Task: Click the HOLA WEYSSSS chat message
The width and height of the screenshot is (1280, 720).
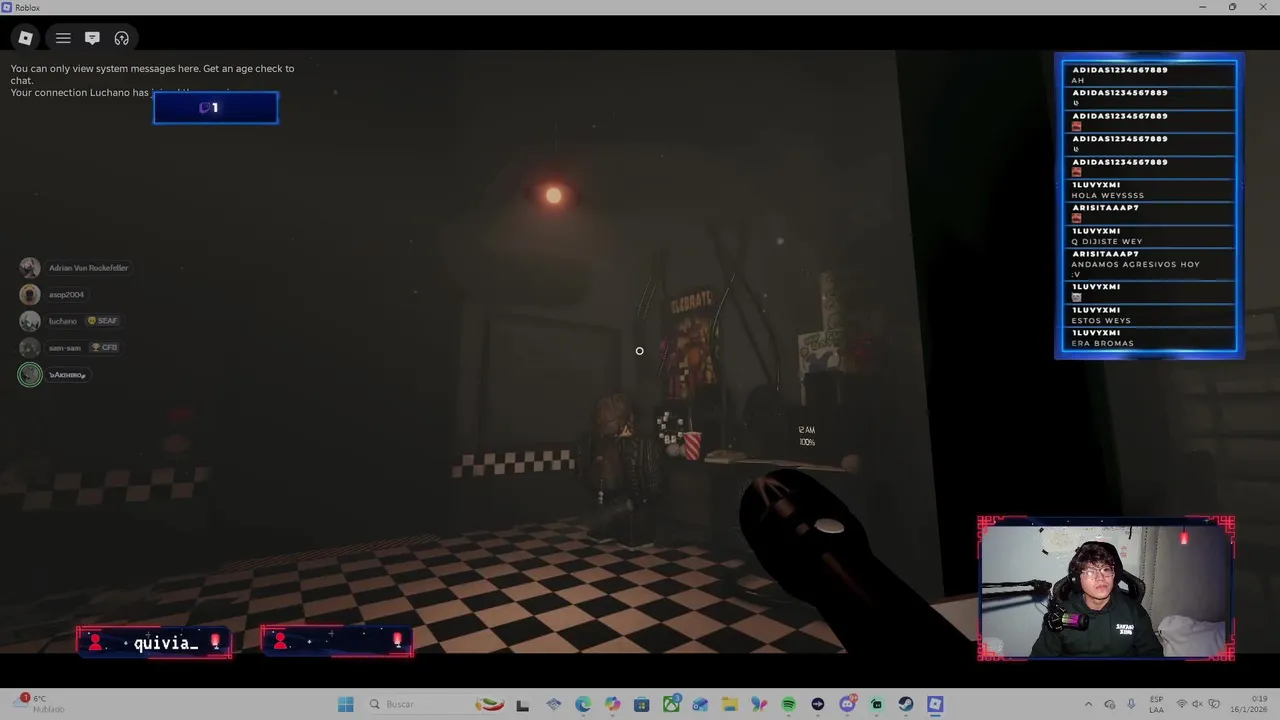Action: pyautogui.click(x=1107, y=196)
